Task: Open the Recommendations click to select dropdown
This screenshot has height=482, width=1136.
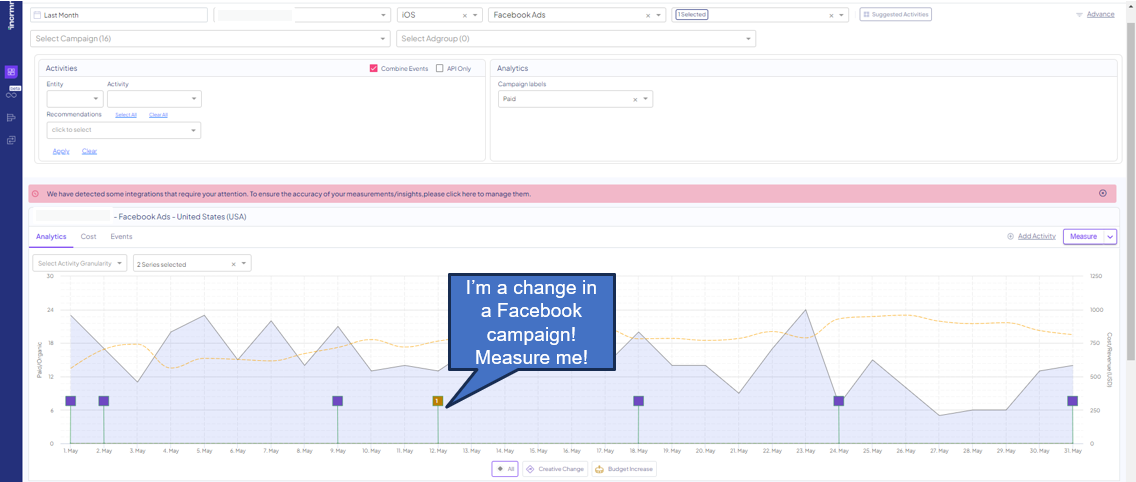Action: (124, 130)
